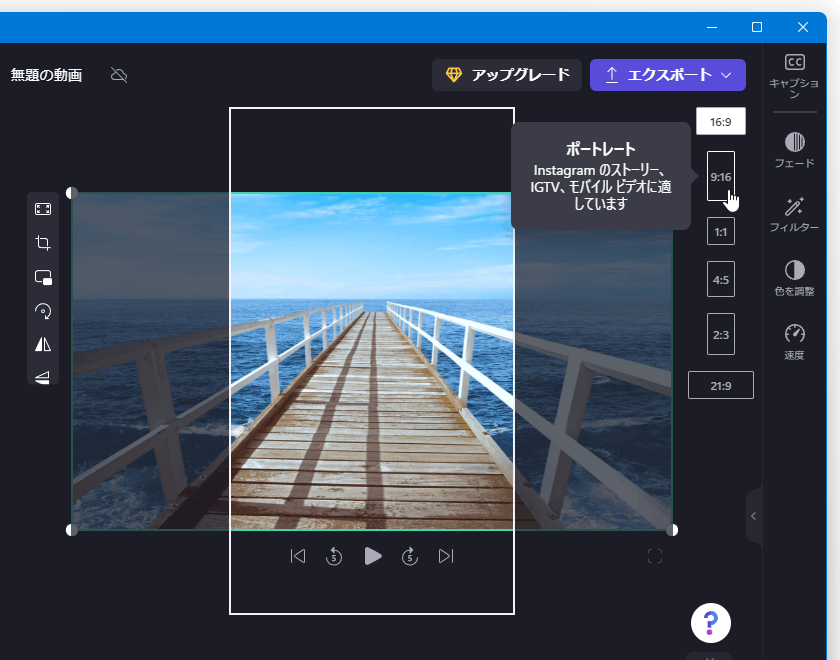Skip to the end of video
Screen dimensions: 840x660
point(446,556)
